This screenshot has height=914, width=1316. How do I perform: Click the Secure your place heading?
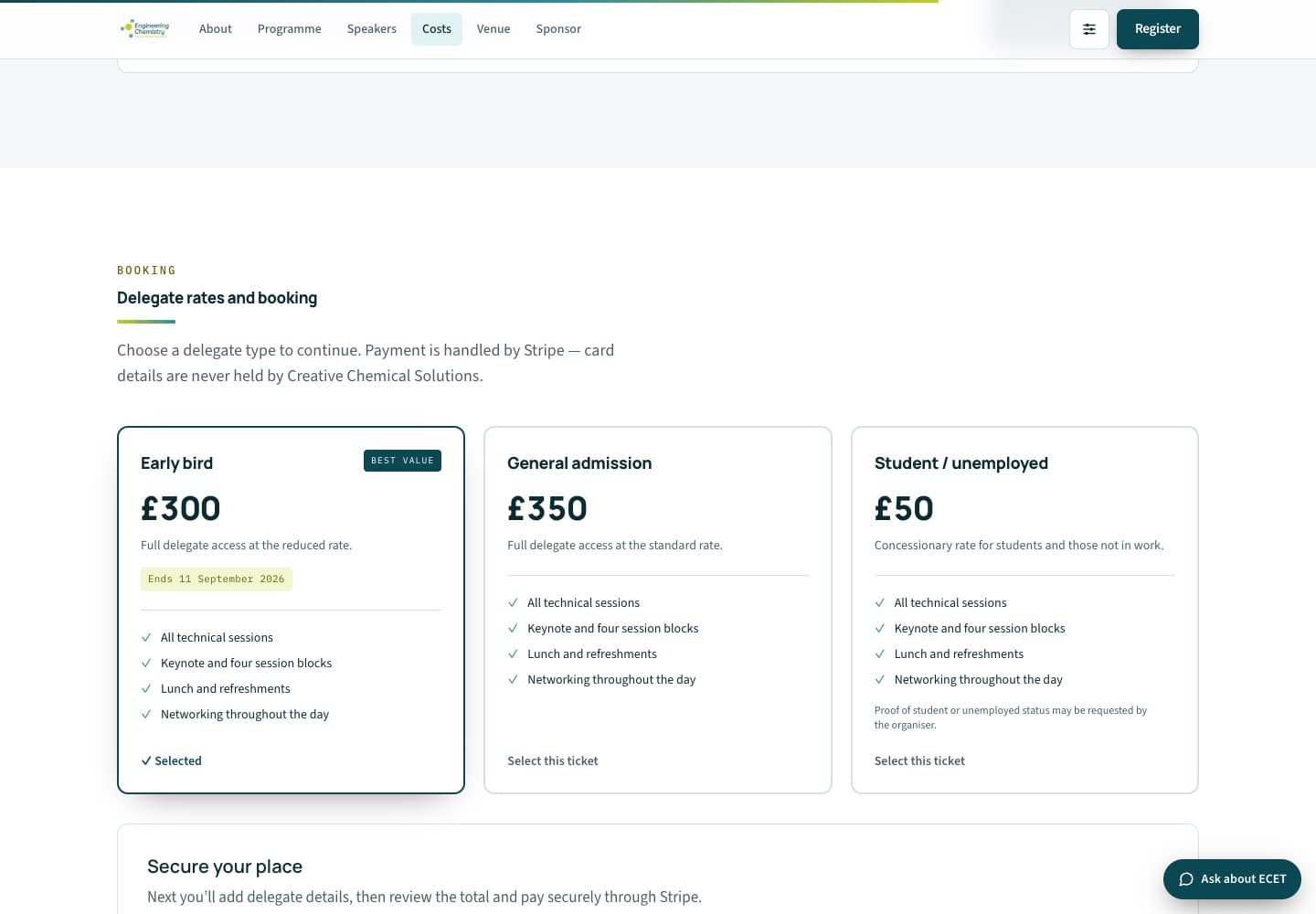(225, 866)
